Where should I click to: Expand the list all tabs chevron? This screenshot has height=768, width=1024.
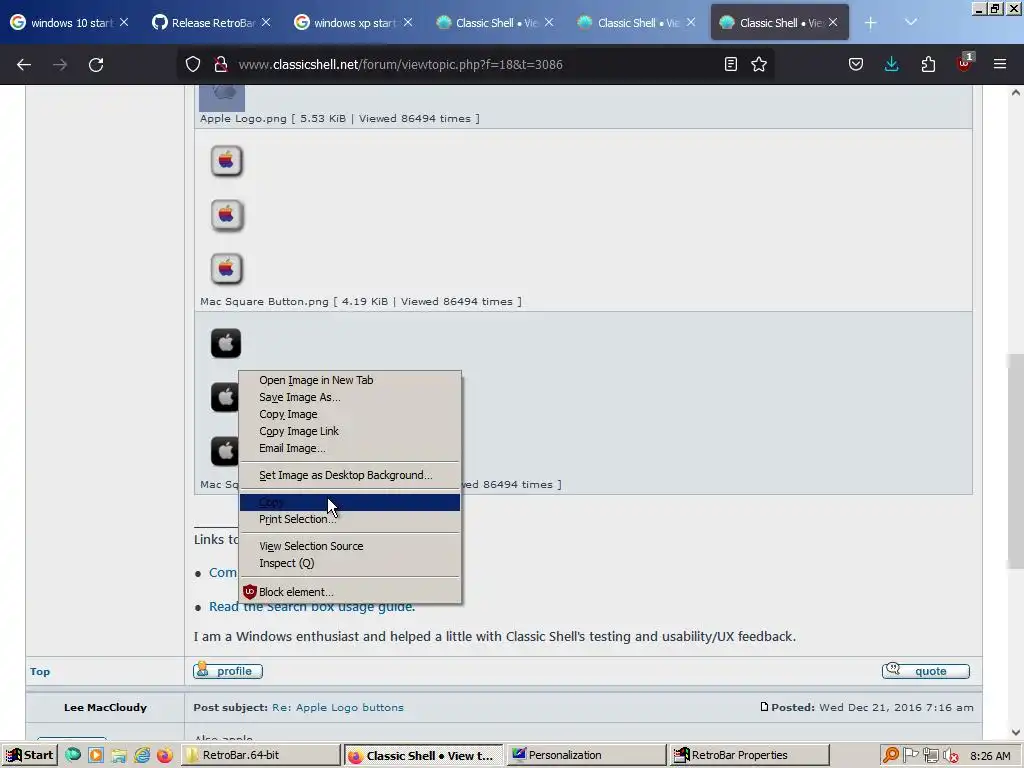[x=911, y=22]
